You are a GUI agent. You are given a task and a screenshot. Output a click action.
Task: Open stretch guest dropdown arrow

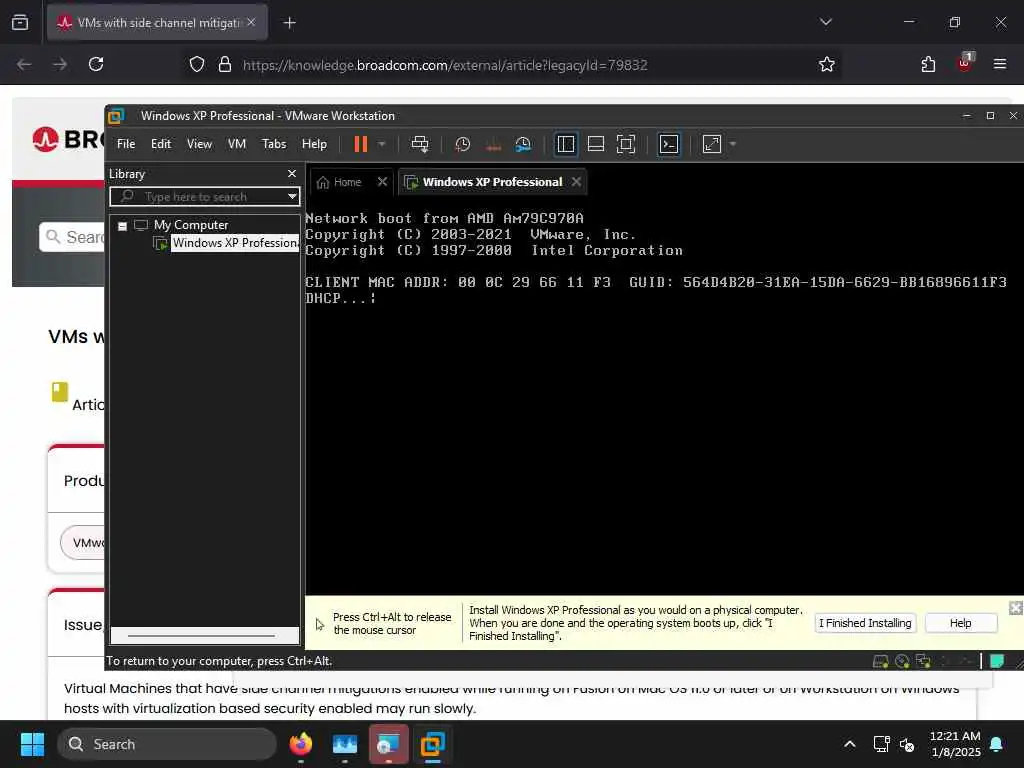[x=733, y=144]
